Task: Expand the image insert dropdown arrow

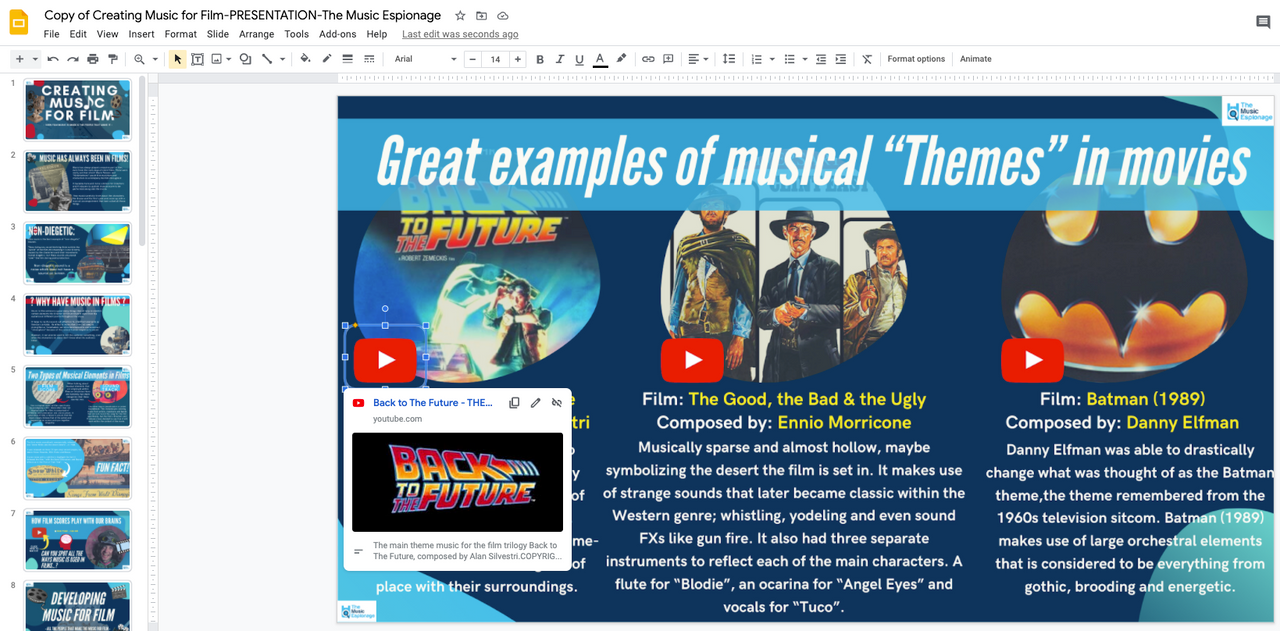Action: point(229,59)
